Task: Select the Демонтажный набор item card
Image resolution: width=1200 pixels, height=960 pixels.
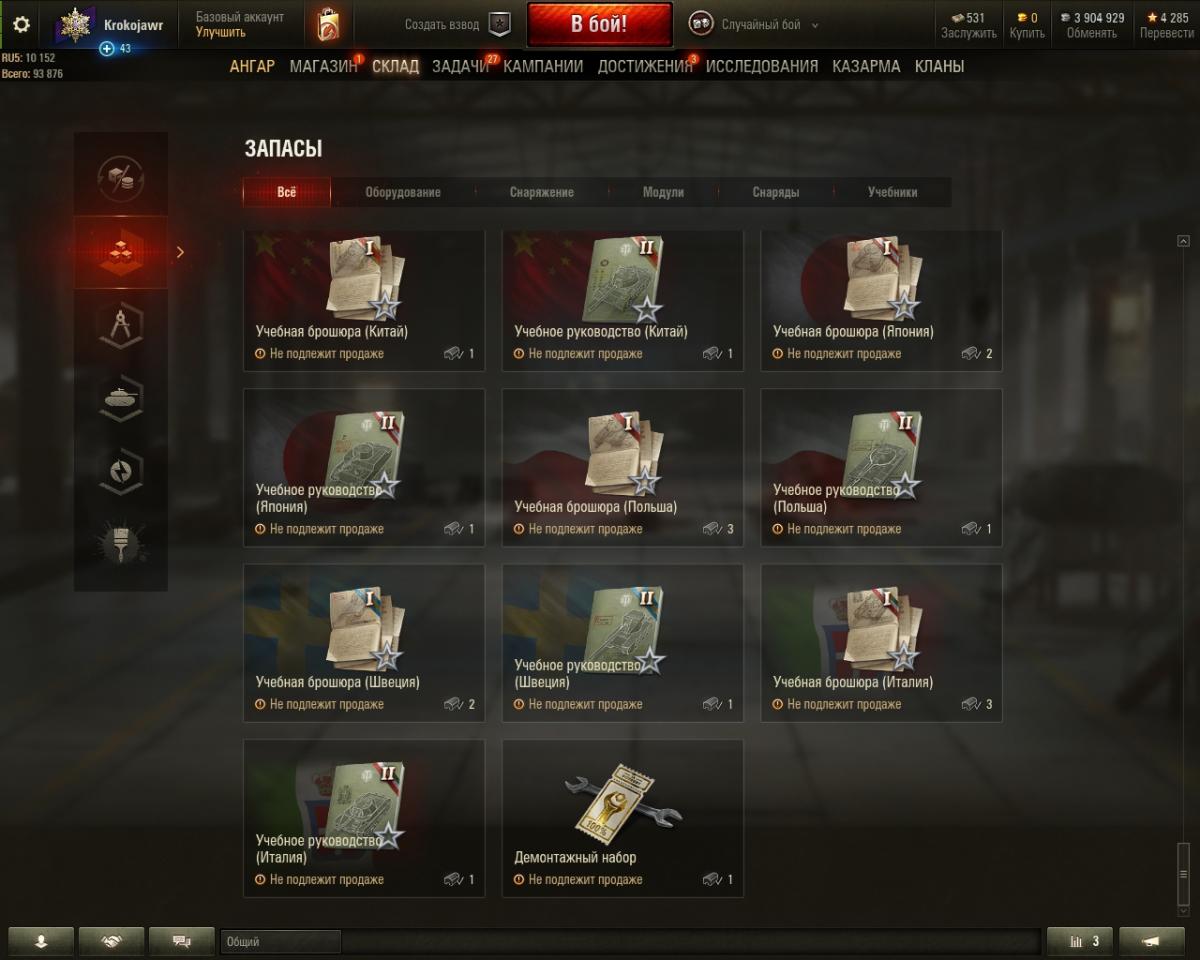Action: click(x=623, y=818)
